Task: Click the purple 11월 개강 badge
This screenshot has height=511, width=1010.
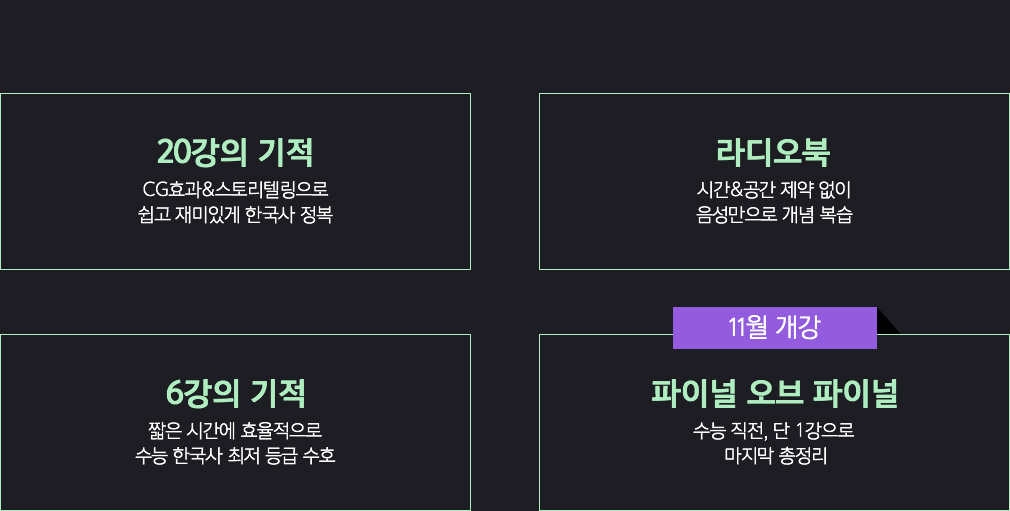Action: 775,328
